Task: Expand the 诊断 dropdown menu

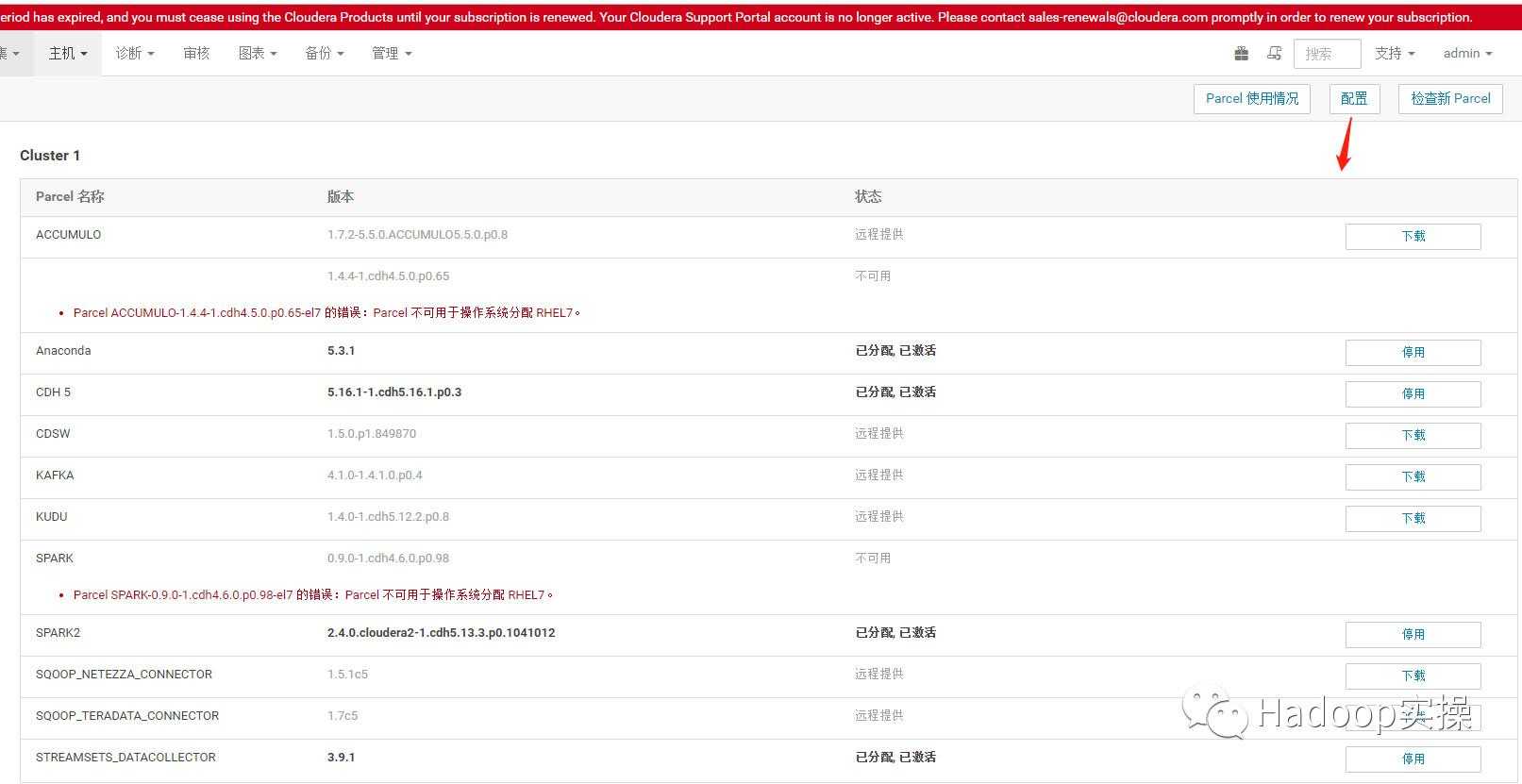Action: (135, 54)
